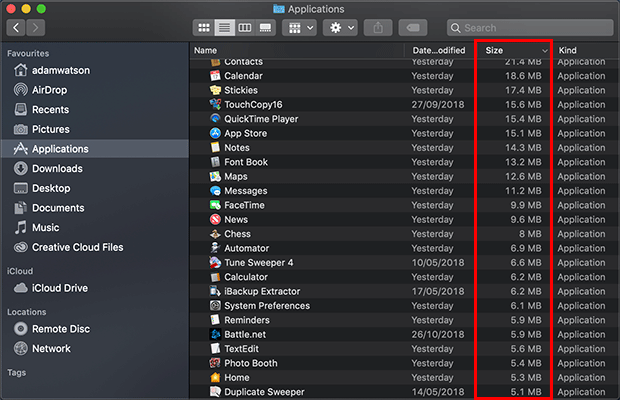Click the TouchCopy16 app icon
620x400 pixels.
point(215,105)
